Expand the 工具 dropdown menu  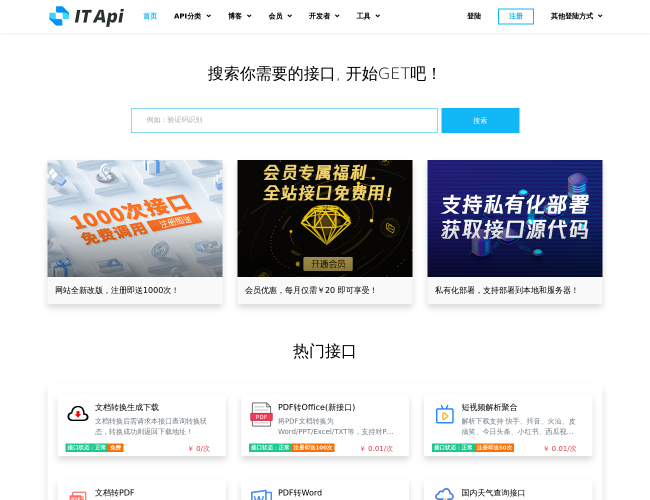tap(368, 16)
